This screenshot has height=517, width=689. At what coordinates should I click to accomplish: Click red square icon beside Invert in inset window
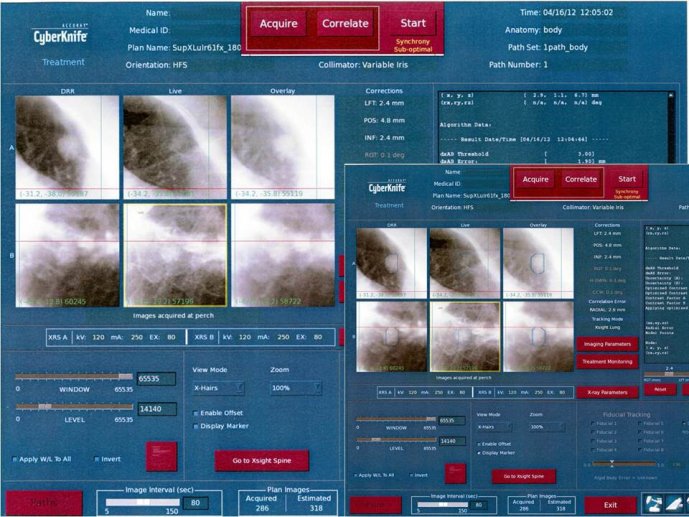(455, 474)
